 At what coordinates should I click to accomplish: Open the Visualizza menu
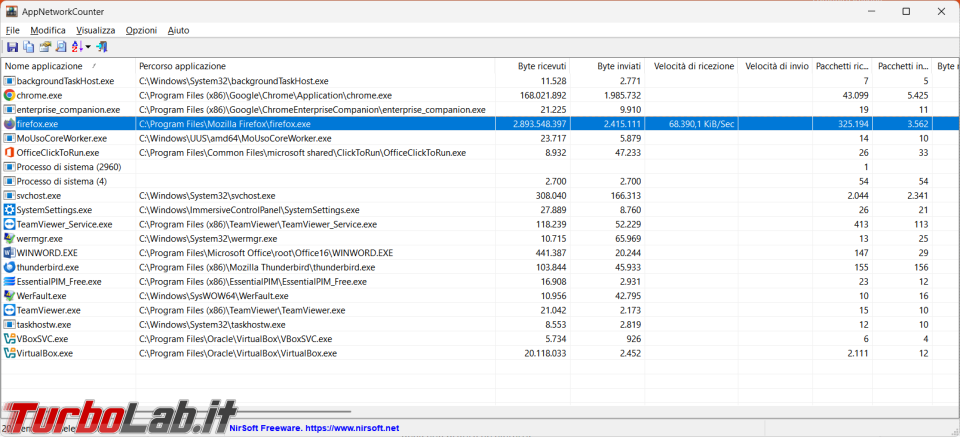96,30
